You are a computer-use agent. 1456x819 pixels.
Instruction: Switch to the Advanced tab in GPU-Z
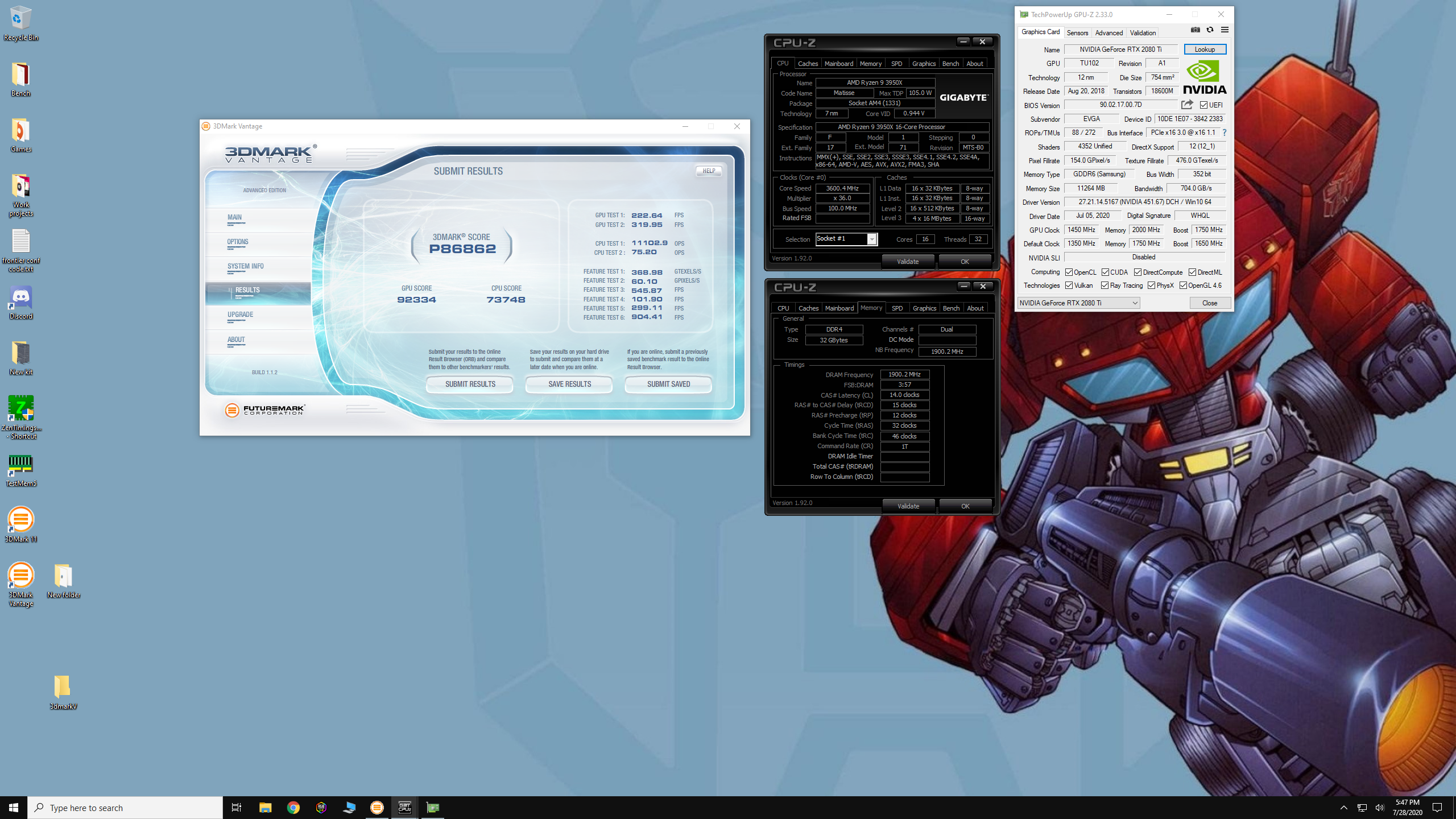pos(1108,33)
